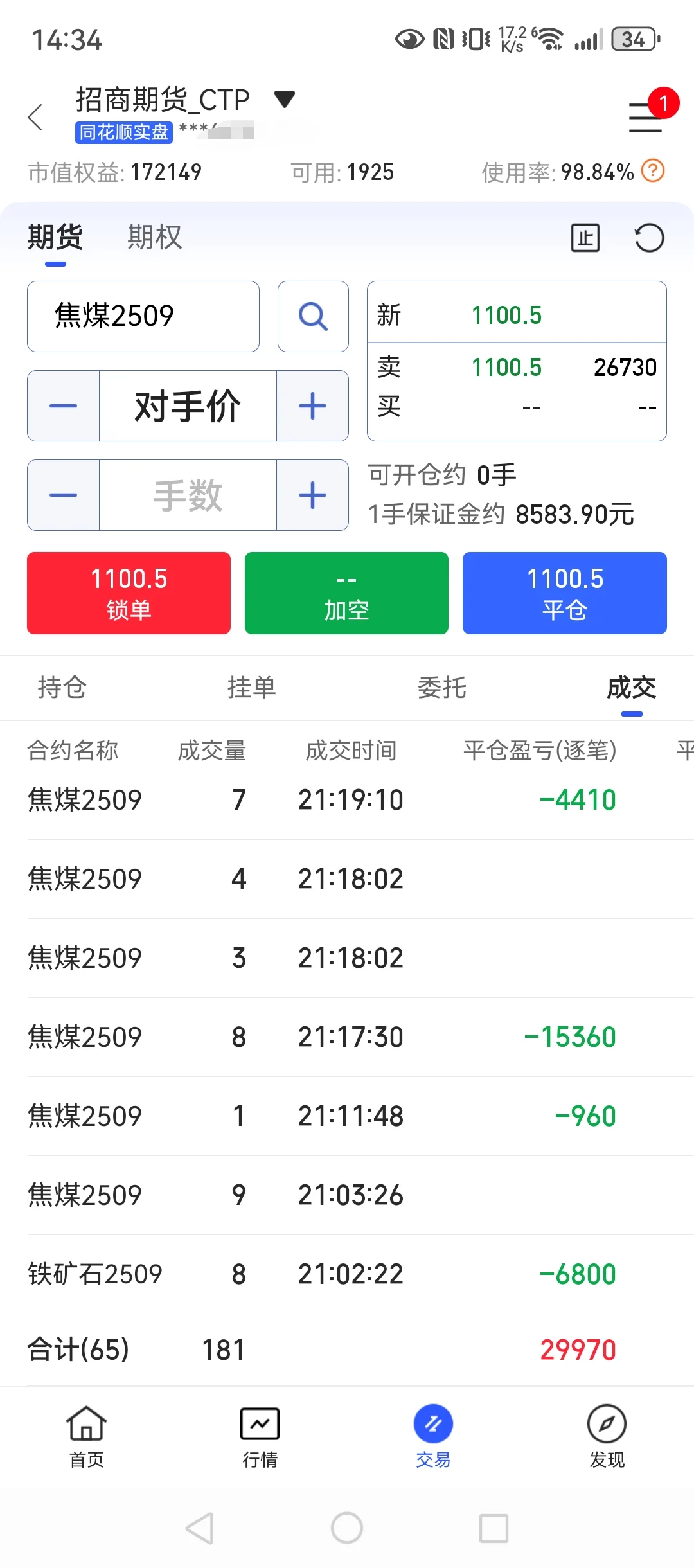Viewport: 694px width, 1568px height.
Task: Tap the contract search magnifier icon
Action: [313, 316]
